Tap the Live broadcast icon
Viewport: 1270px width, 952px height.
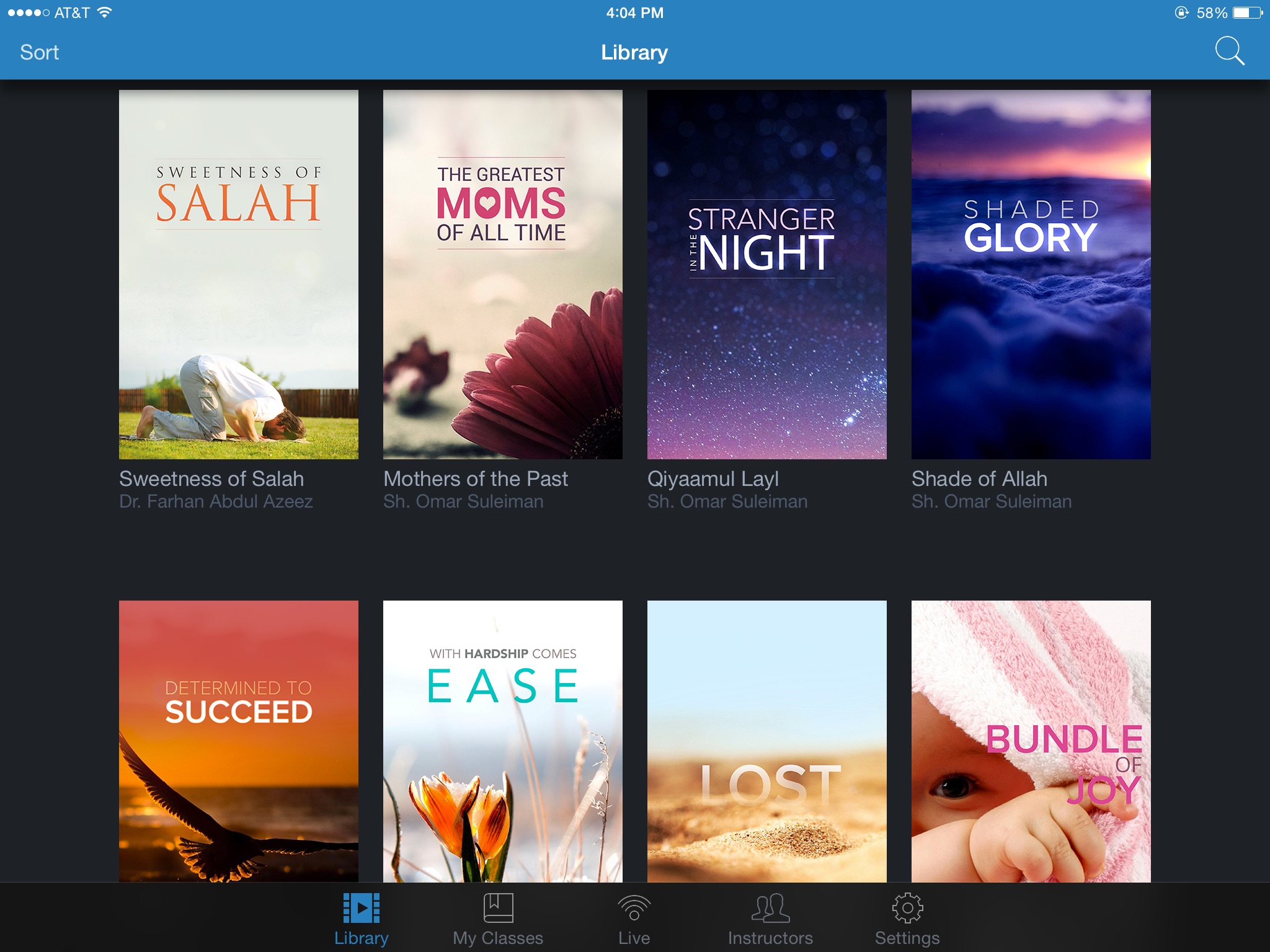(634, 909)
